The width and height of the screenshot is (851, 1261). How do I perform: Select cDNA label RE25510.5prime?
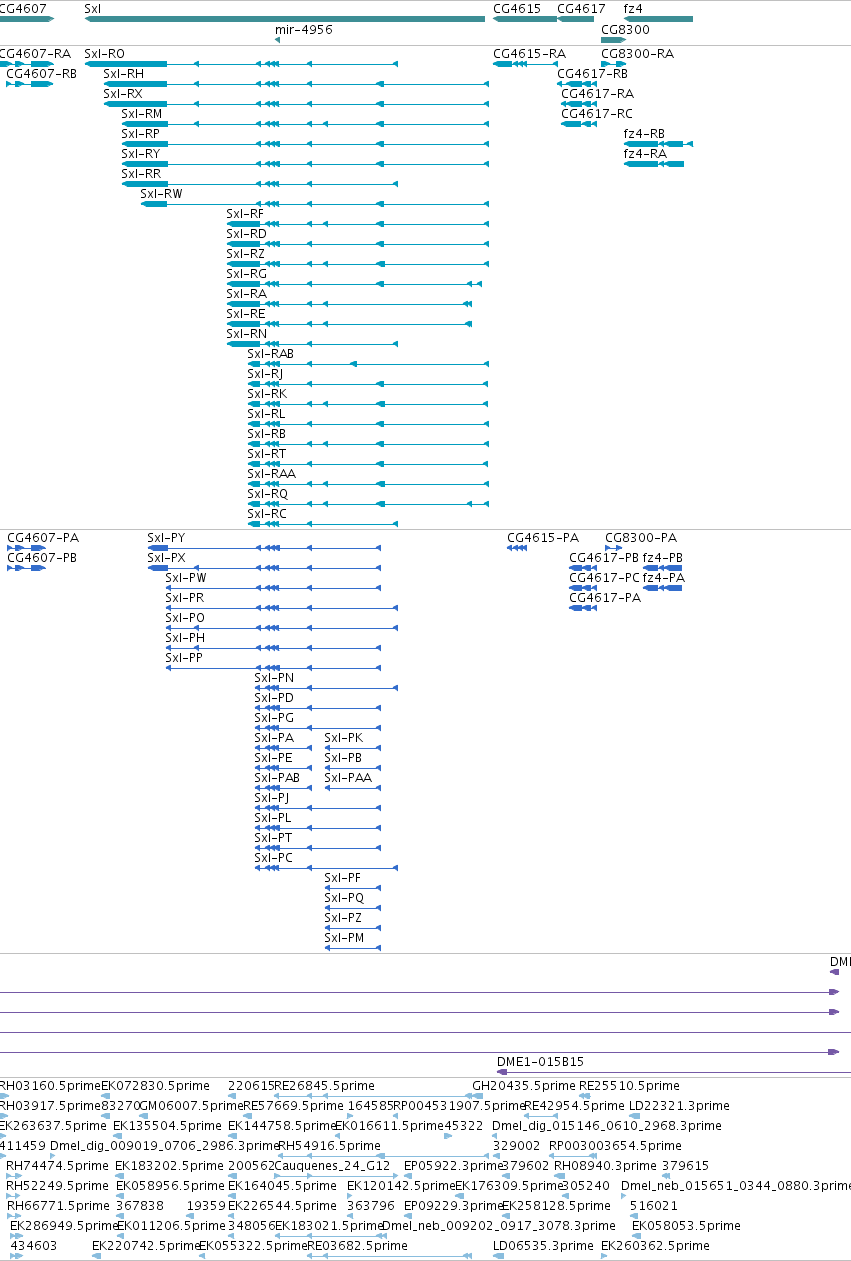tap(629, 1086)
